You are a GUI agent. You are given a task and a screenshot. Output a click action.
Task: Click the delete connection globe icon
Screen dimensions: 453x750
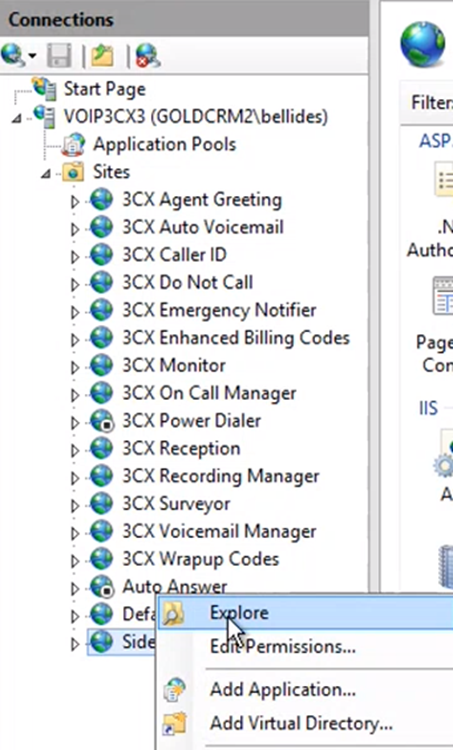pos(148,55)
